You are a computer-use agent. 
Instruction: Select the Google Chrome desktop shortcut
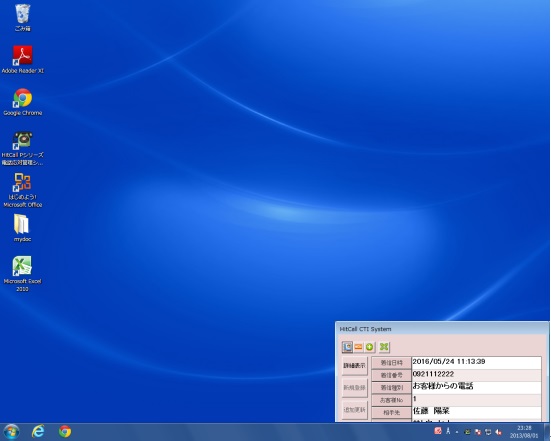click(x=22, y=102)
